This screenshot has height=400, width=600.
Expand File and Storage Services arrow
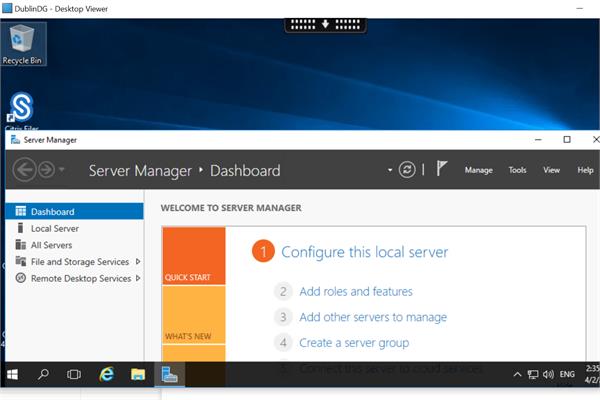[138, 262]
